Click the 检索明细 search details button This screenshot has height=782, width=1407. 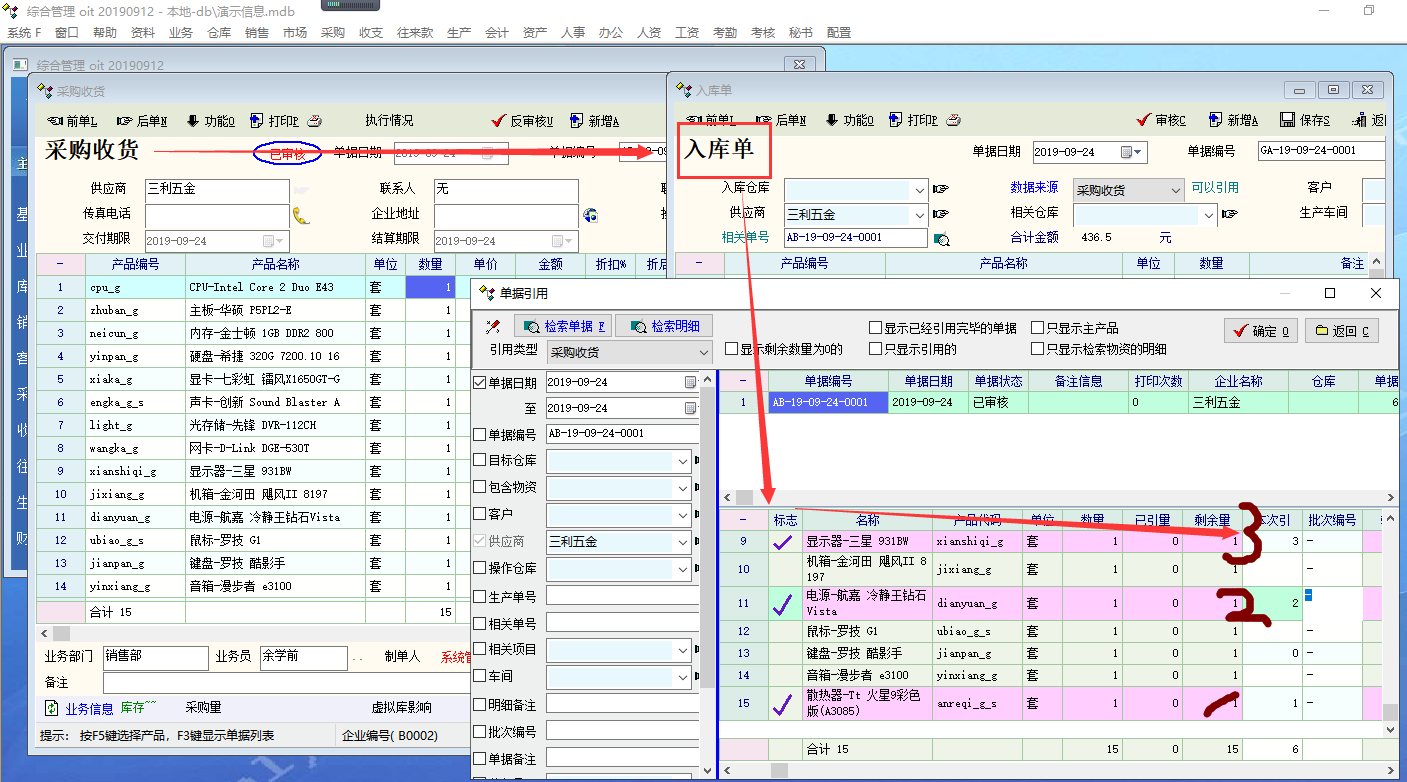click(x=665, y=326)
